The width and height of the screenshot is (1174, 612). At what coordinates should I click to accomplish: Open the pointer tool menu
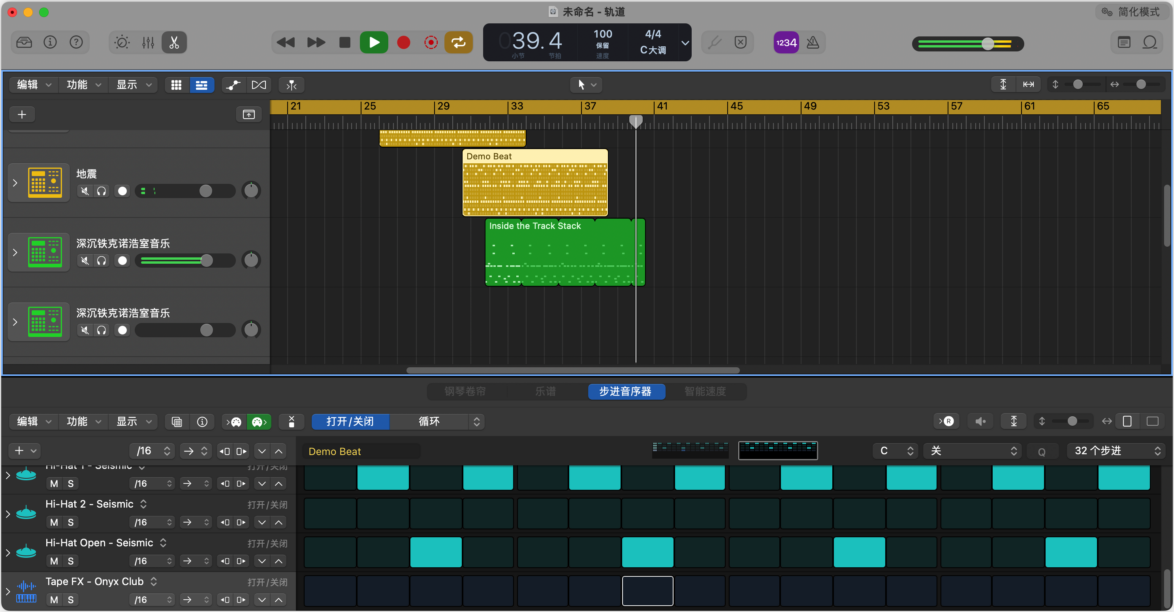[x=586, y=85]
